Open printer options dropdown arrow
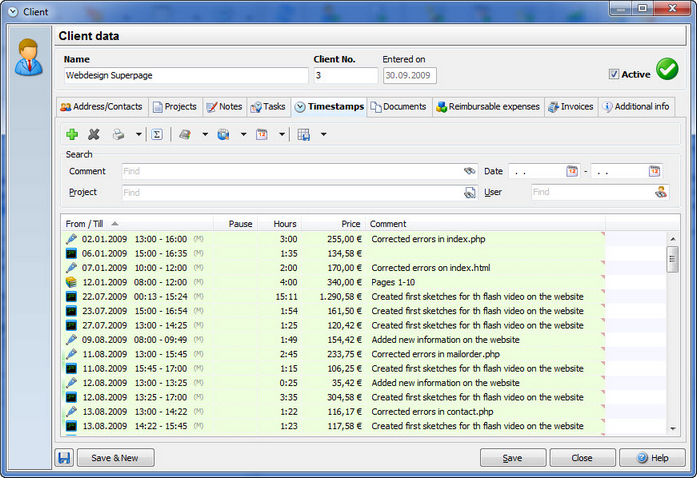 pyautogui.click(x=139, y=134)
